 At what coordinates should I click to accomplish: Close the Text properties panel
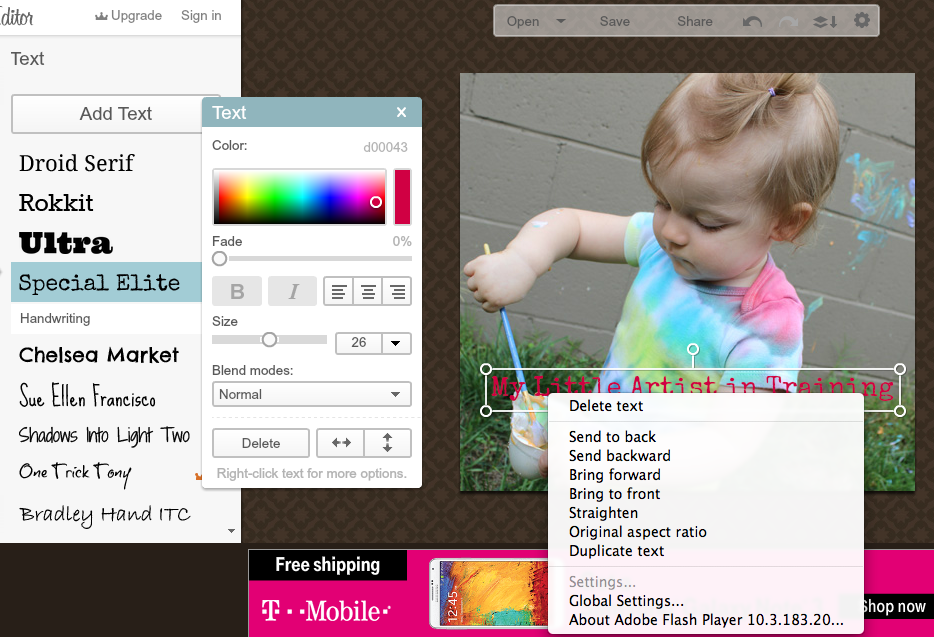[x=401, y=113]
